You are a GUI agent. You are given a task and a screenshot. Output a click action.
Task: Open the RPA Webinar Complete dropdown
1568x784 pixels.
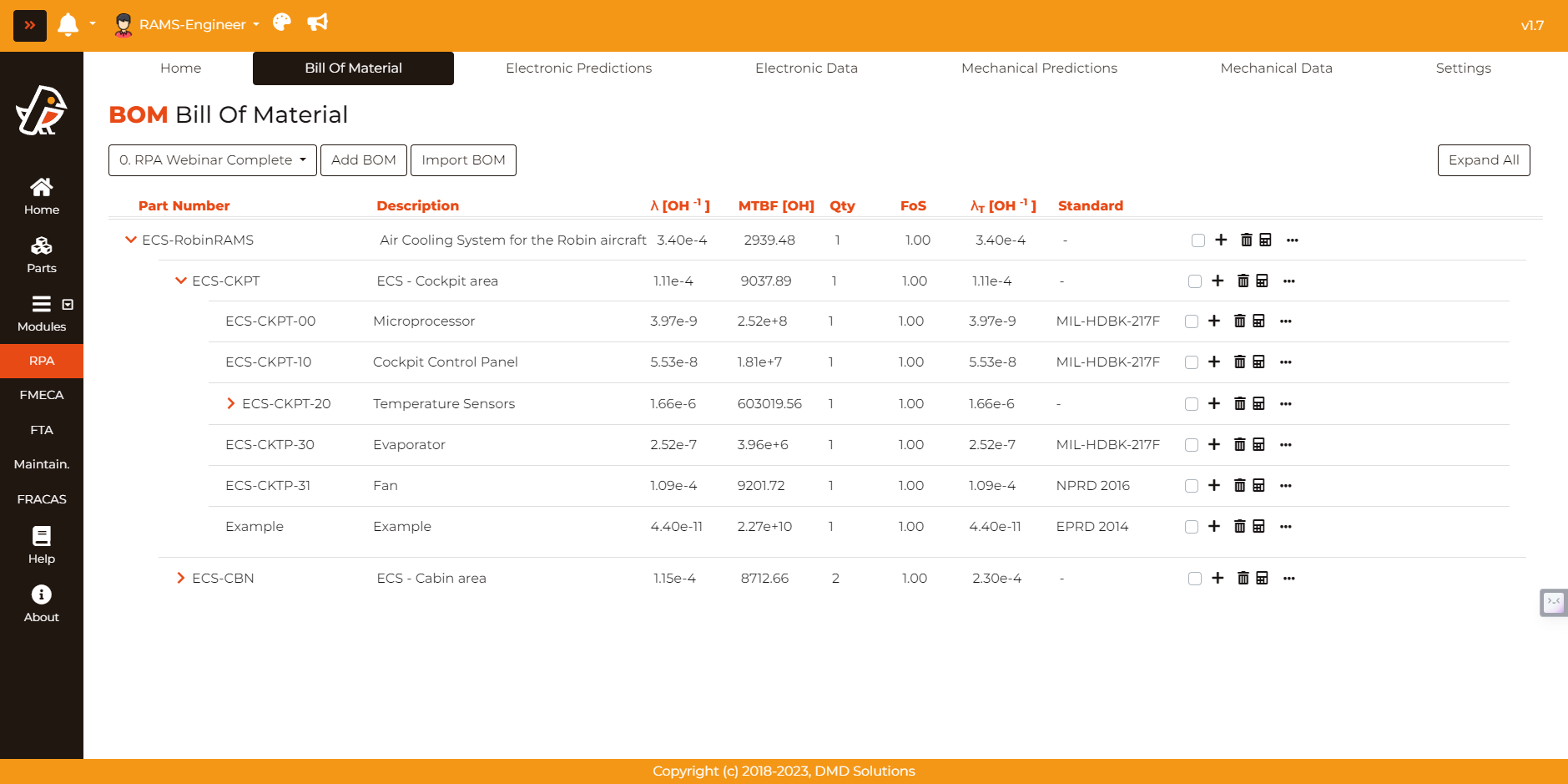(x=213, y=160)
